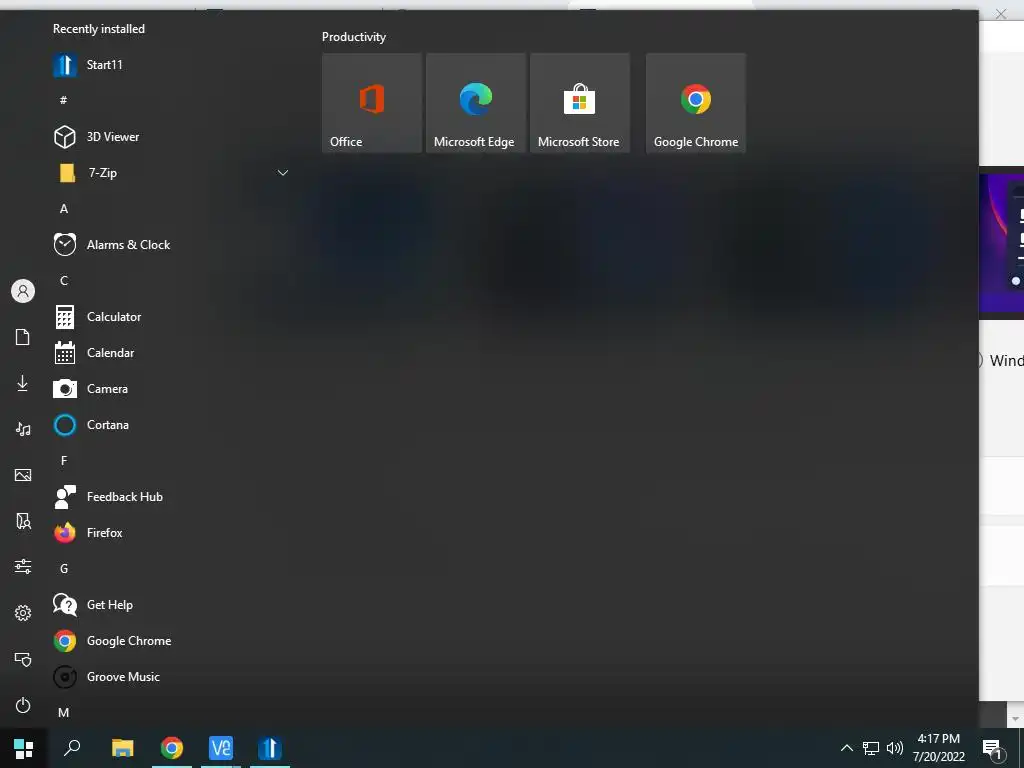This screenshot has width=1024, height=768.
Task: Open Music folder from Start sidebar
Action: (23, 429)
